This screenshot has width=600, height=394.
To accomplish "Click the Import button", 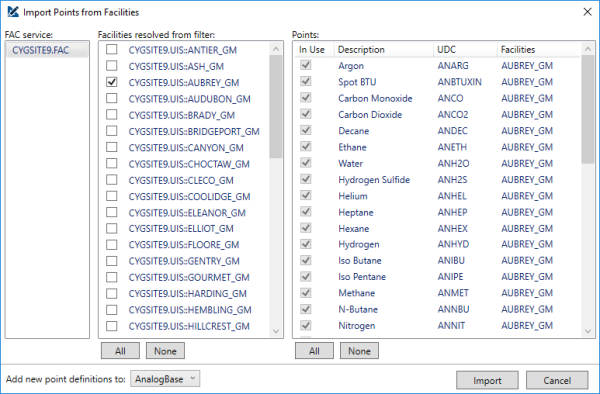I will [487, 380].
